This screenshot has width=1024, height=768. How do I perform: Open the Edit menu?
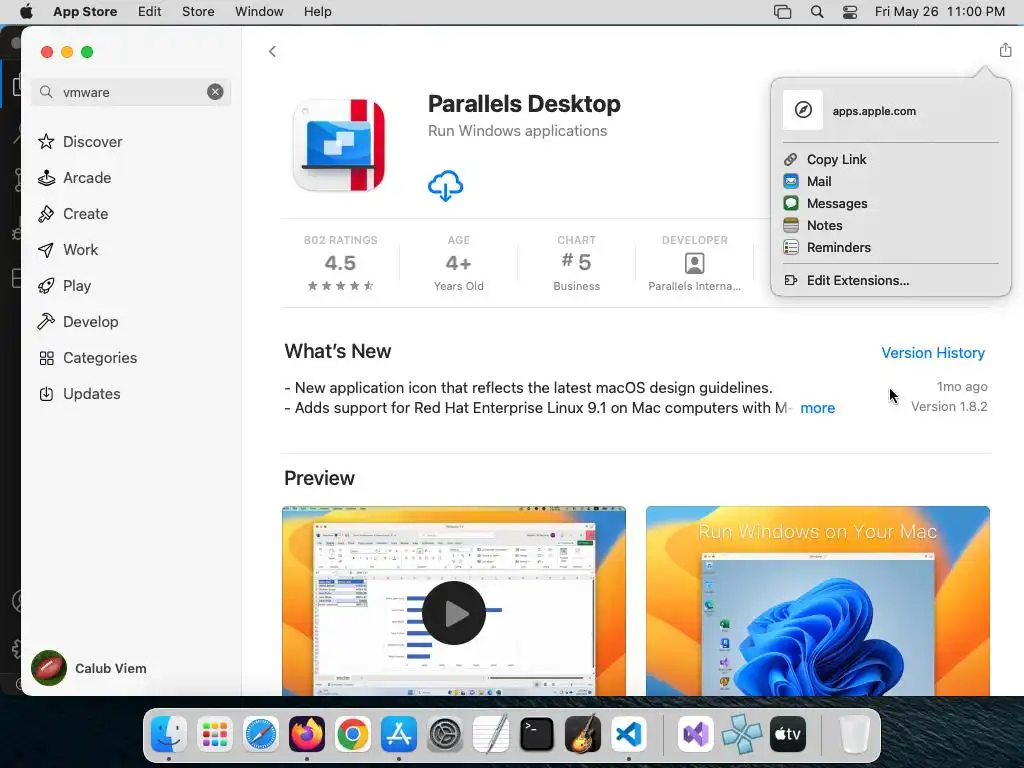pos(150,11)
